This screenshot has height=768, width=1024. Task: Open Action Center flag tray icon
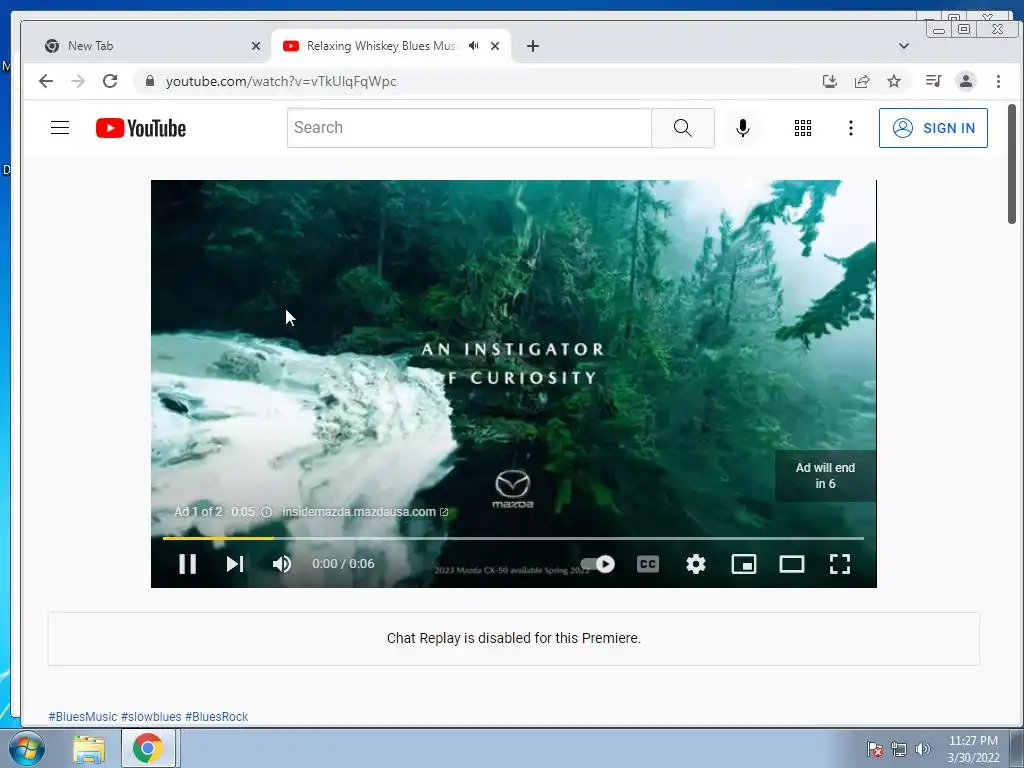pos(875,749)
